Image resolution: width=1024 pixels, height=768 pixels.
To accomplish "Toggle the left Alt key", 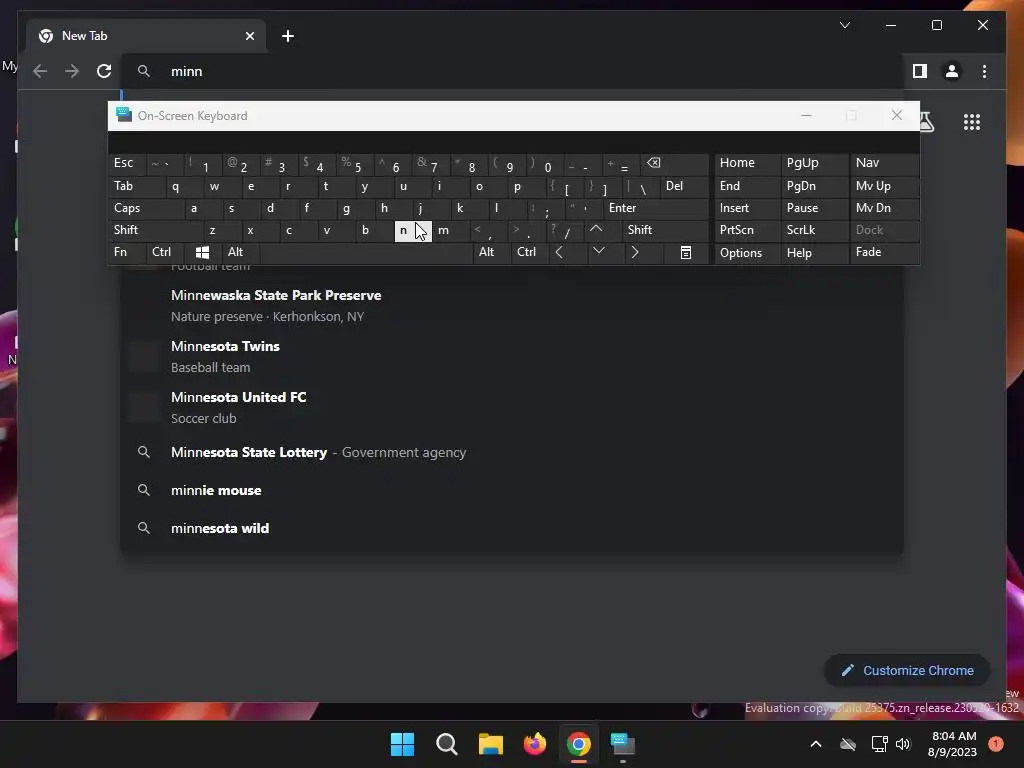I will pyautogui.click(x=240, y=252).
